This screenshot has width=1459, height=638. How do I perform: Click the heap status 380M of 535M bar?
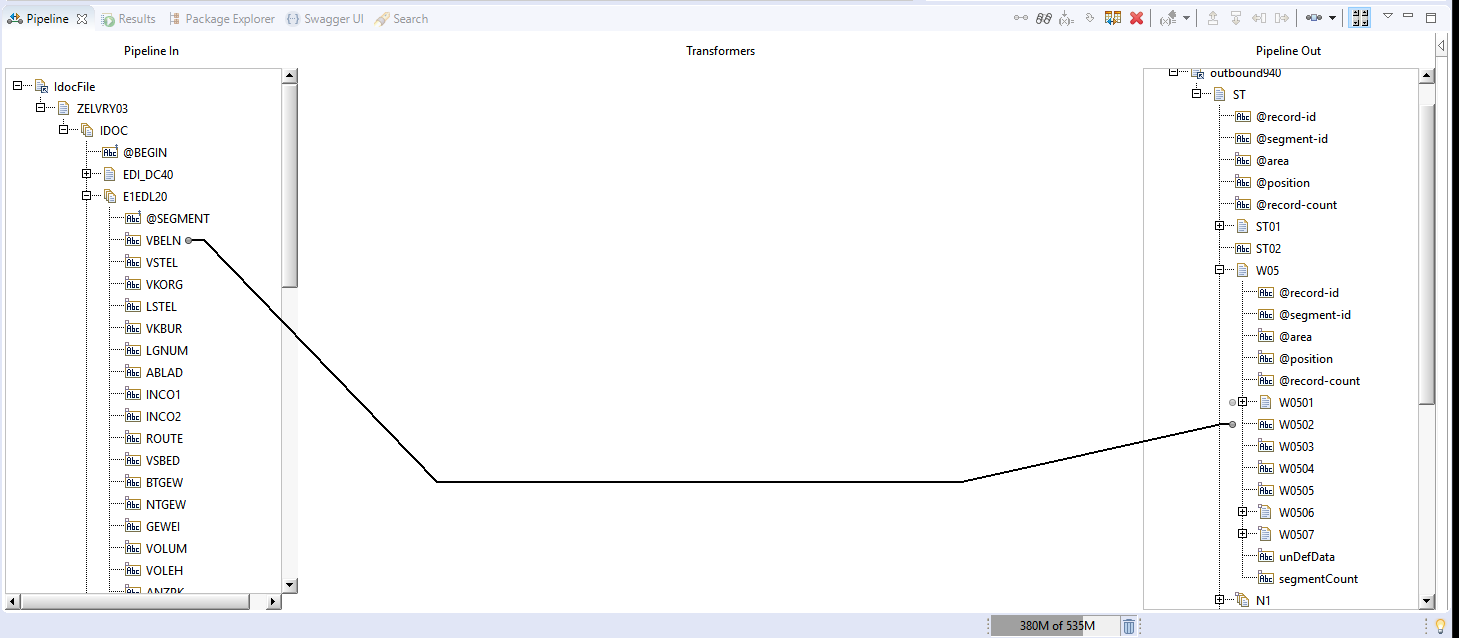[1056, 626]
